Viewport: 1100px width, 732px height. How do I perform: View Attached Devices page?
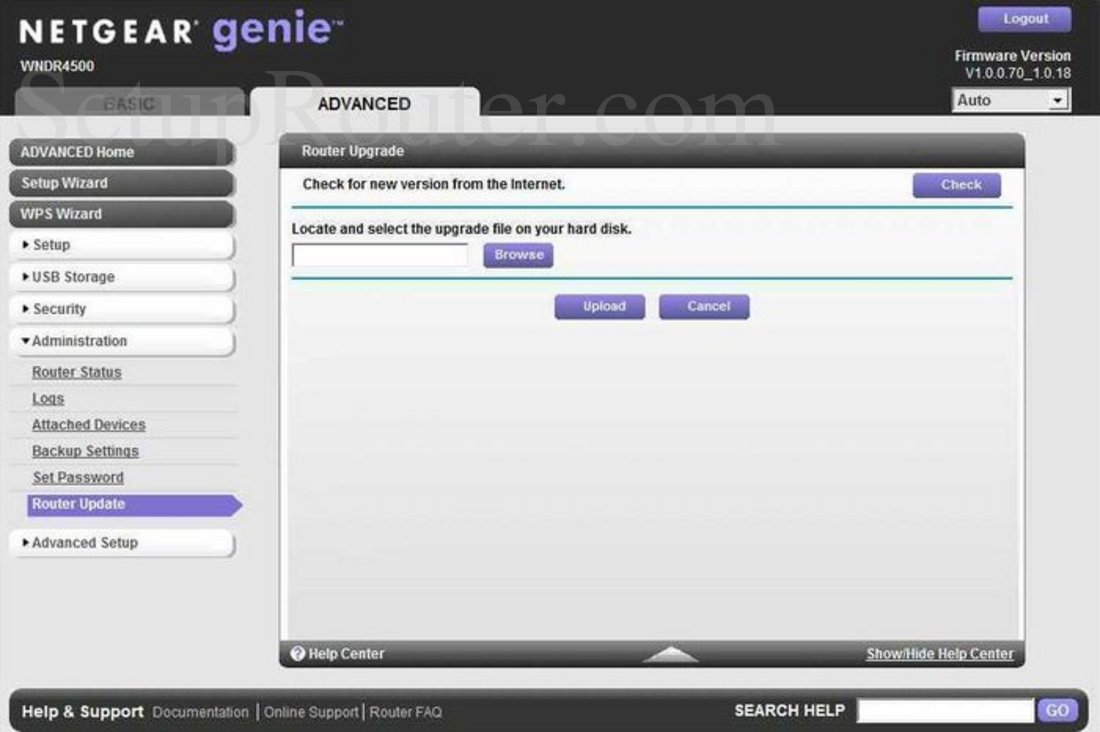click(x=88, y=425)
